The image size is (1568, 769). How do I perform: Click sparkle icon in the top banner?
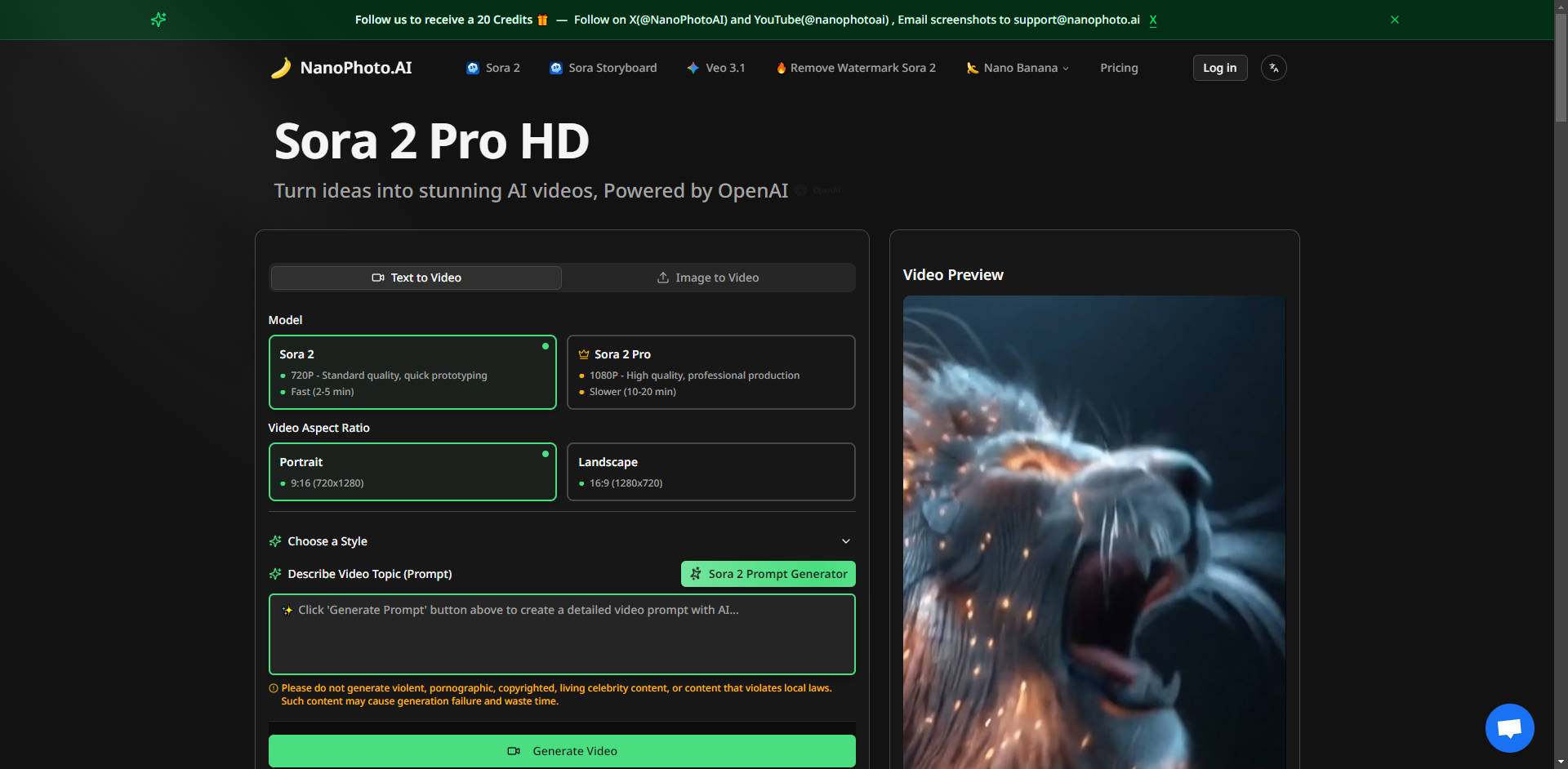pos(158,20)
